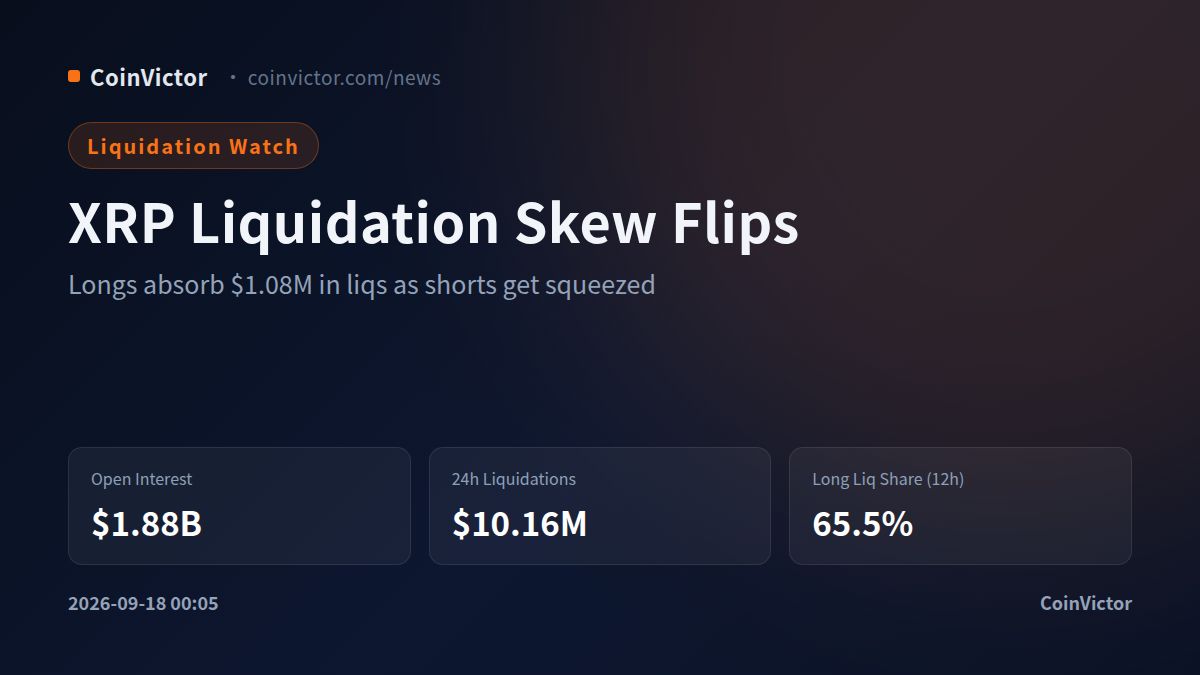Click the $1.88B open interest value
The height and width of the screenshot is (675, 1200).
pos(146,524)
